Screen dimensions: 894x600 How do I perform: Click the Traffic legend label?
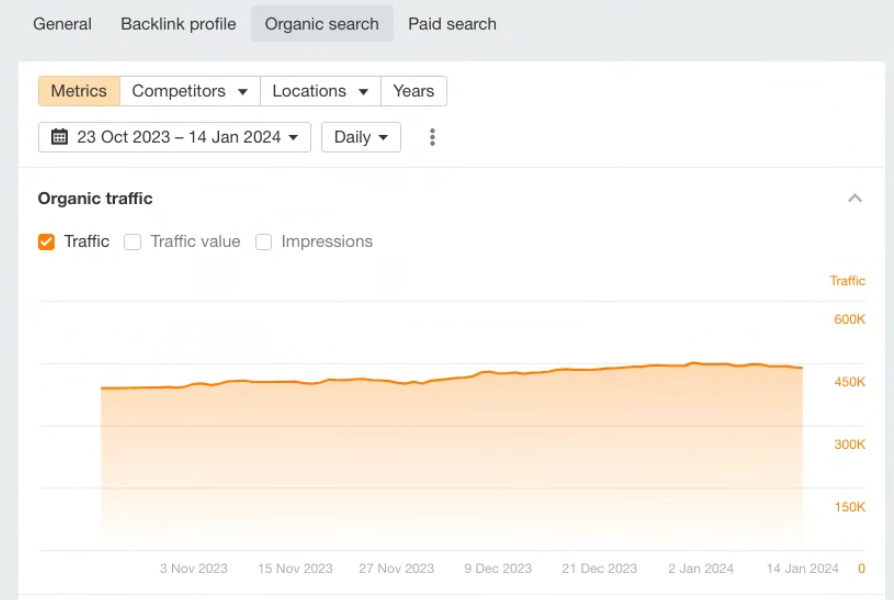[86, 241]
